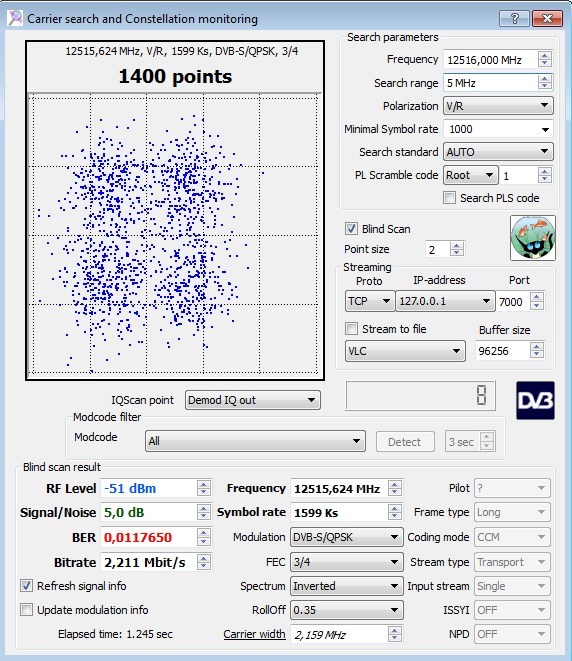The width and height of the screenshot is (572, 661).
Task: Click the DVB logo
Action: pyautogui.click(x=535, y=400)
